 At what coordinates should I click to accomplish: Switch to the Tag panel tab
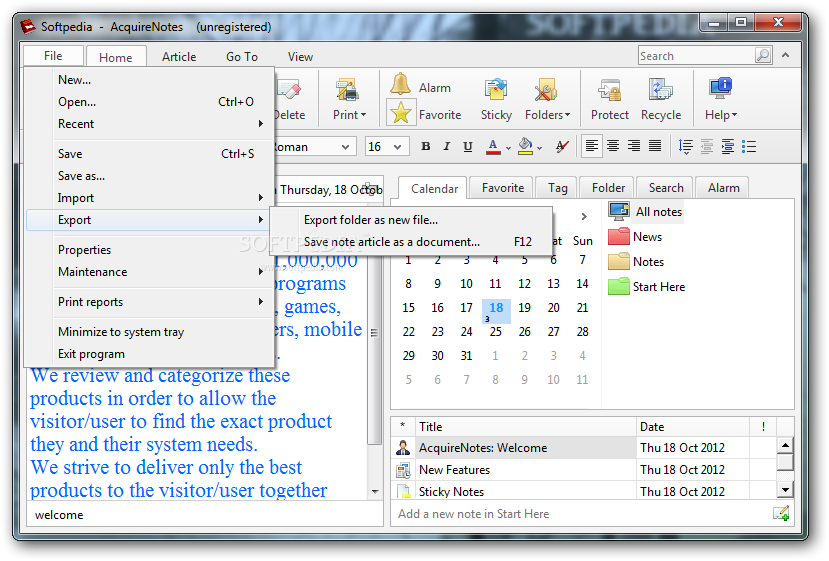(557, 188)
